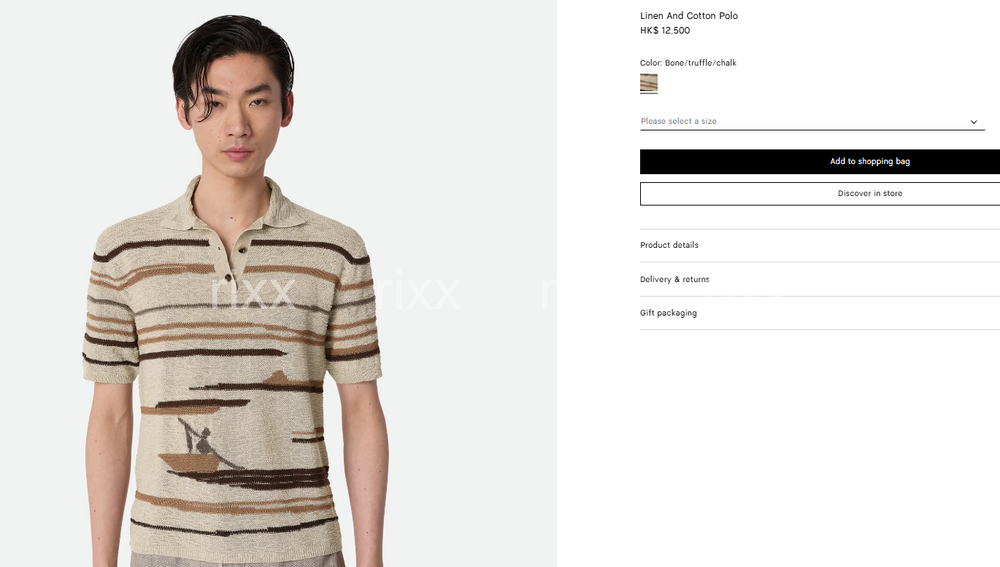The image size is (1000, 567).
Task: Click the HK$ 12,500 price text
Action: (x=665, y=30)
